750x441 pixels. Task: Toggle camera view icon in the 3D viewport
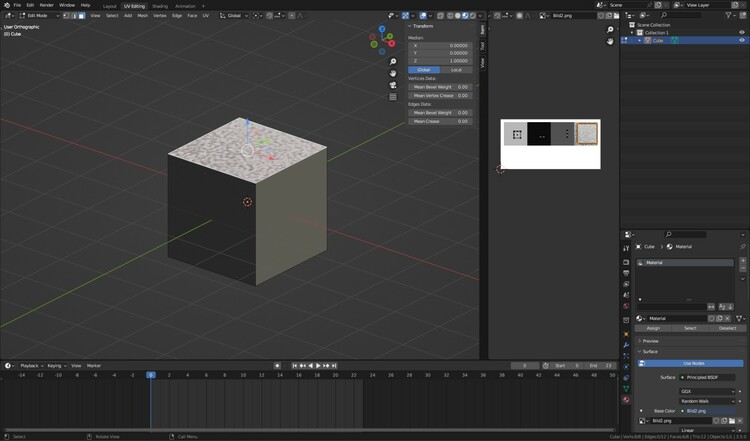(393, 85)
